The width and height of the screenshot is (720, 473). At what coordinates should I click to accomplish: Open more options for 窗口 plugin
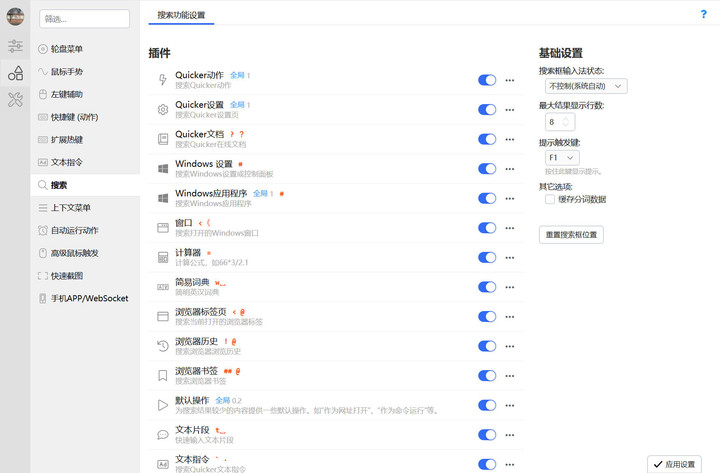point(510,228)
